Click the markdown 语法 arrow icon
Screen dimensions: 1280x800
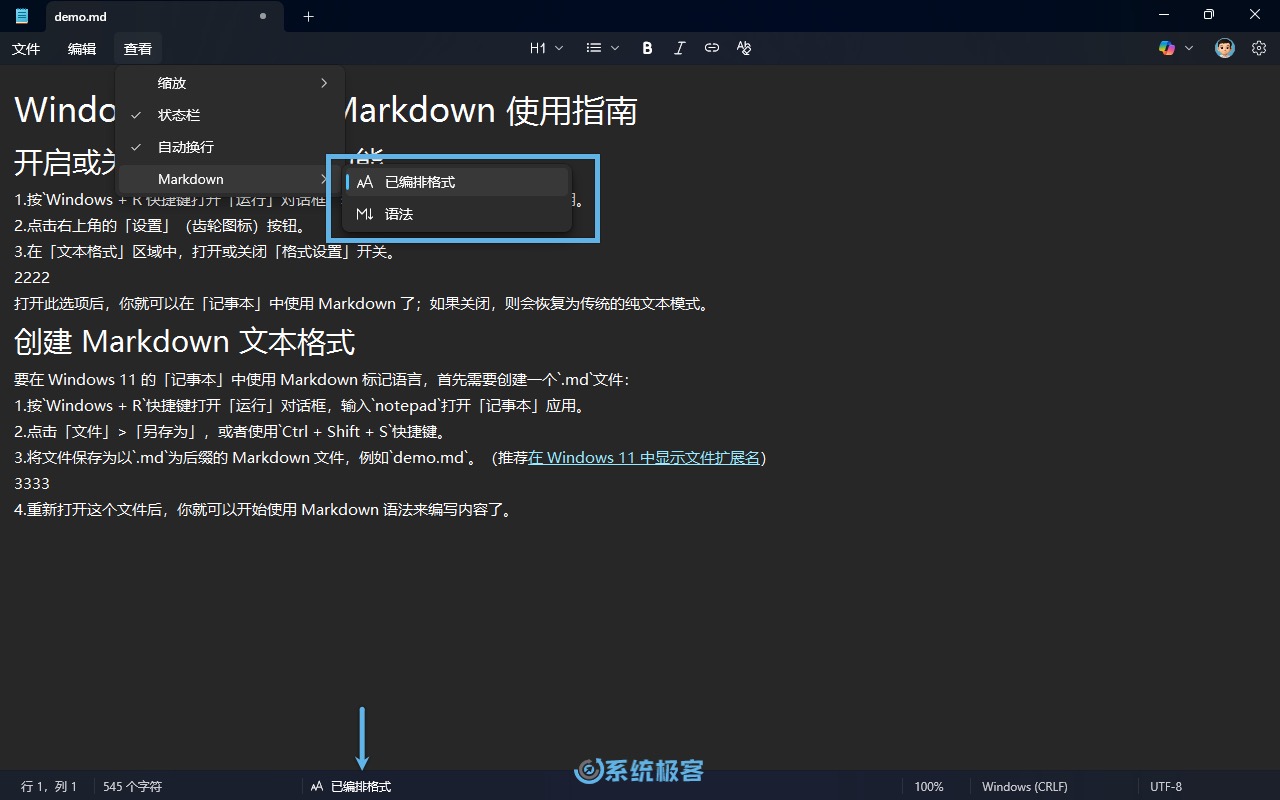[365, 214]
